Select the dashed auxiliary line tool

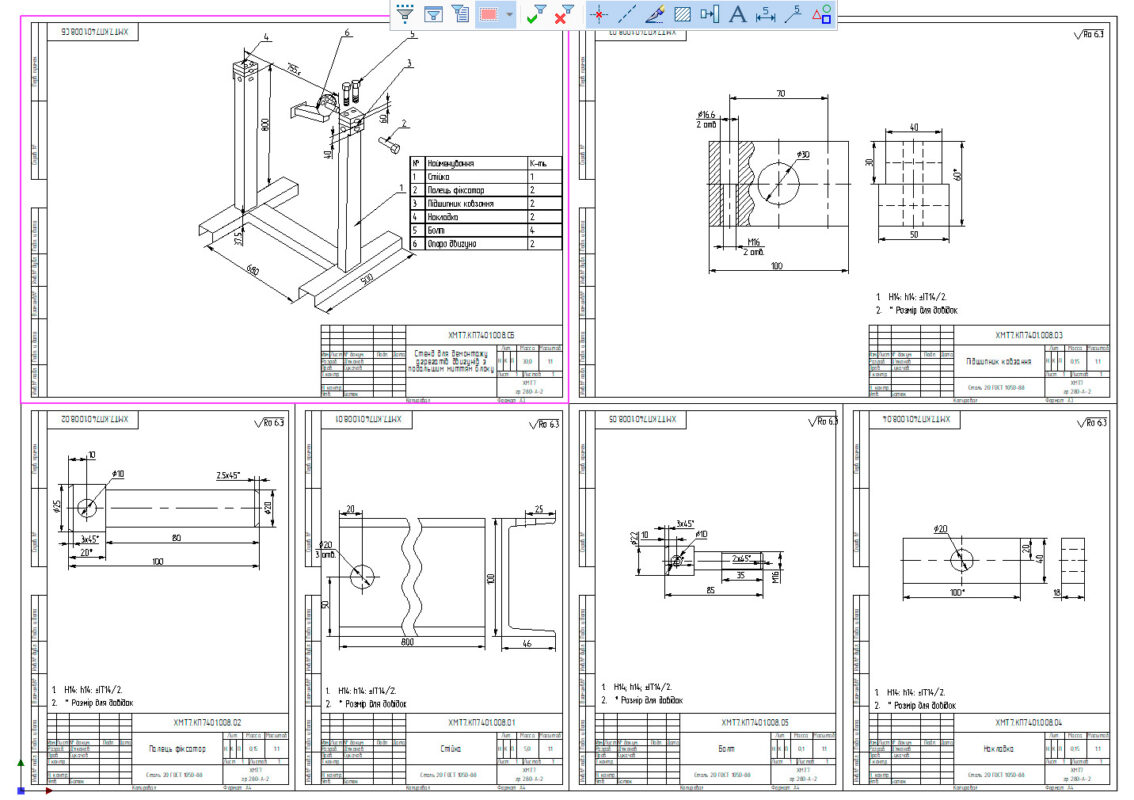(626, 14)
